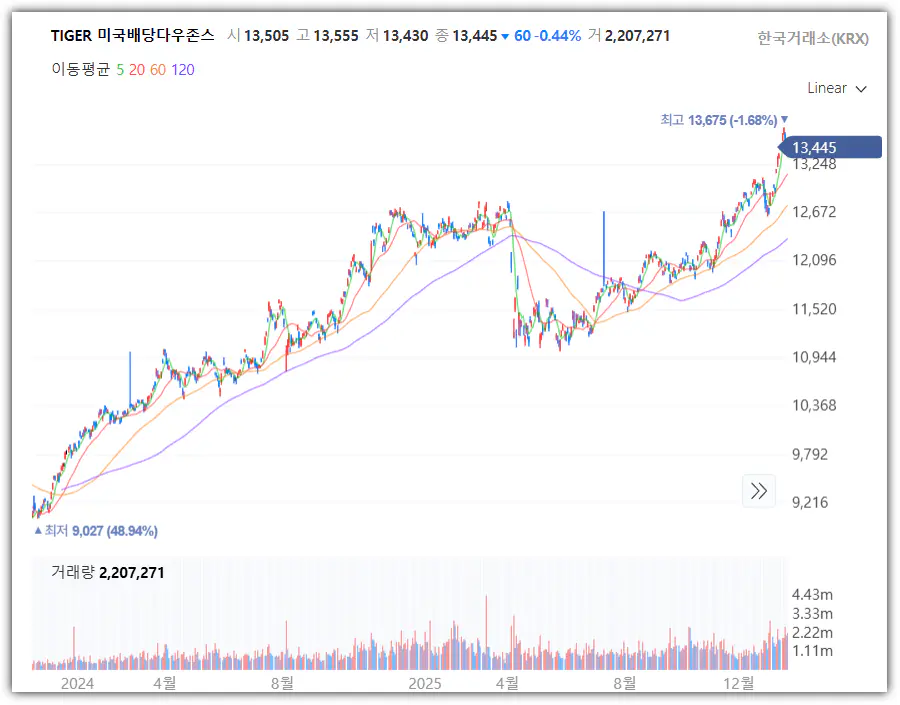Click the double-chevron jump-to-latest button
The width and height of the screenshot is (900, 705).
point(759,490)
